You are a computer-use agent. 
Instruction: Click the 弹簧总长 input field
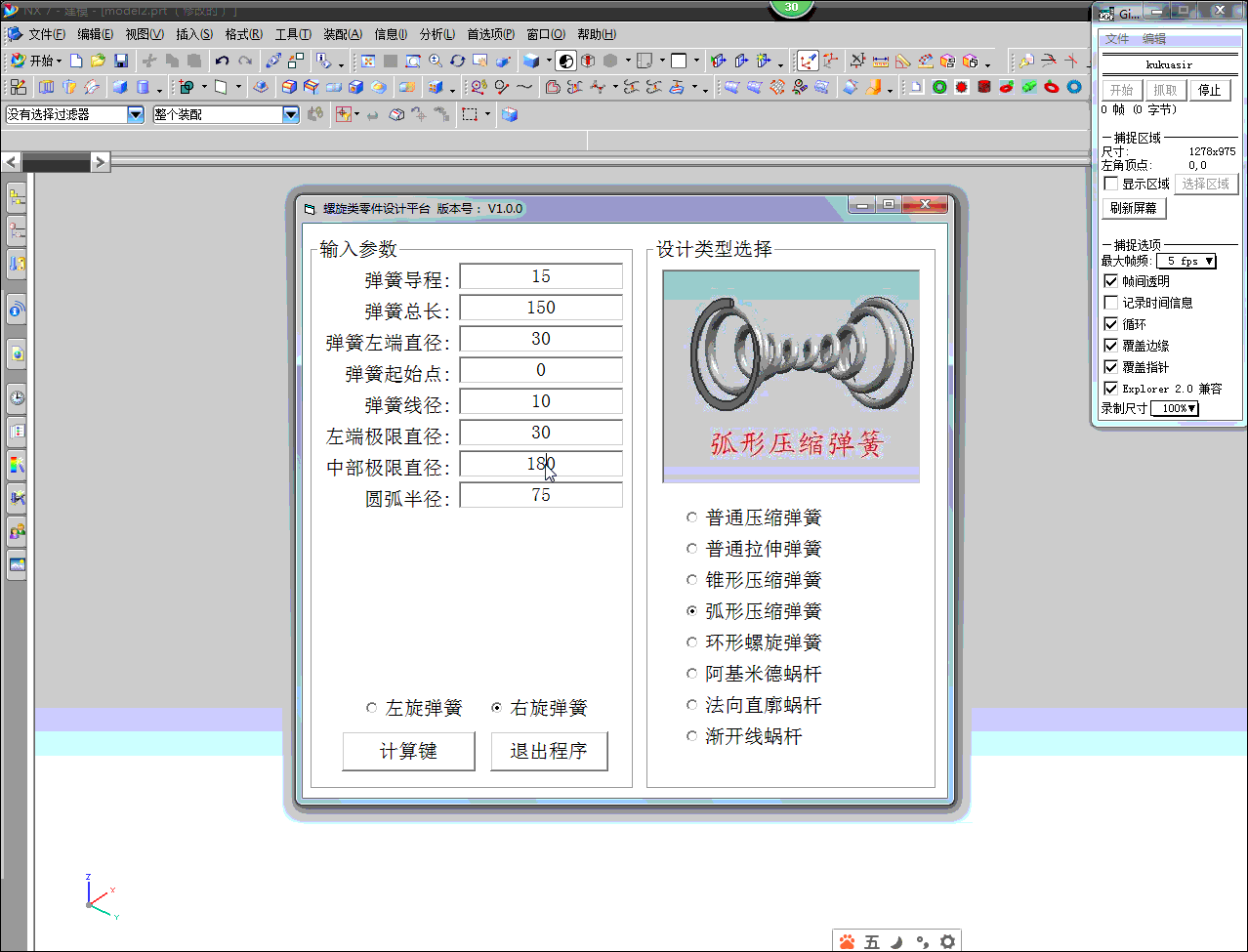pos(541,308)
